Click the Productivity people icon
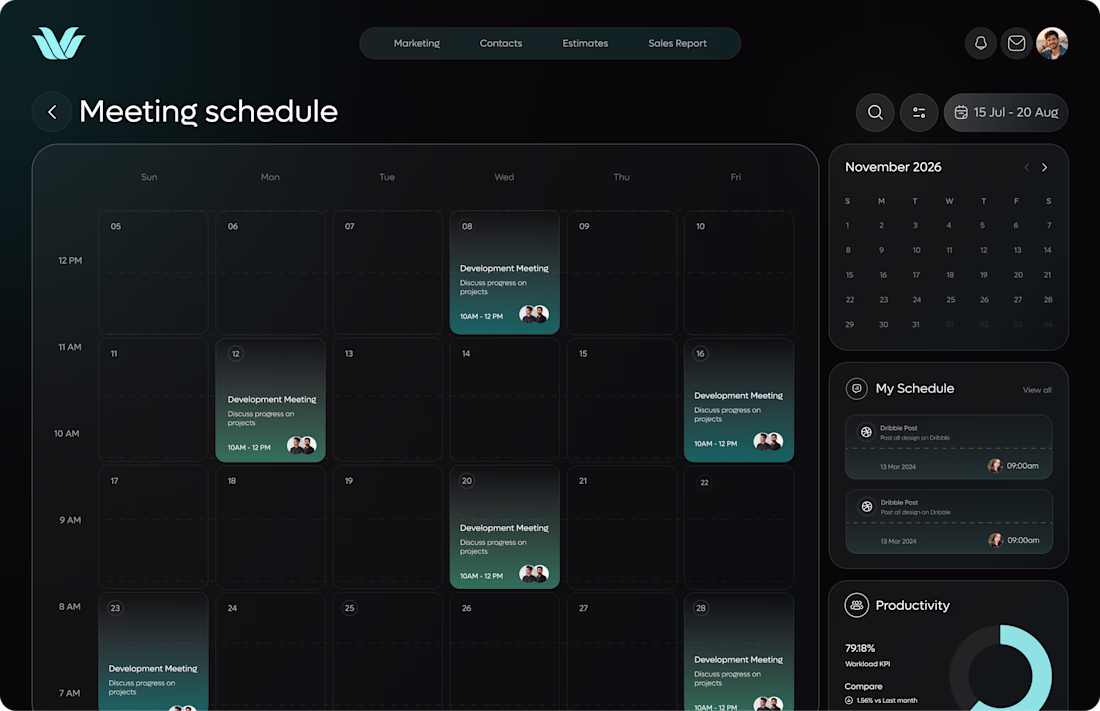The image size is (1100, 711). tap(857, 605)
